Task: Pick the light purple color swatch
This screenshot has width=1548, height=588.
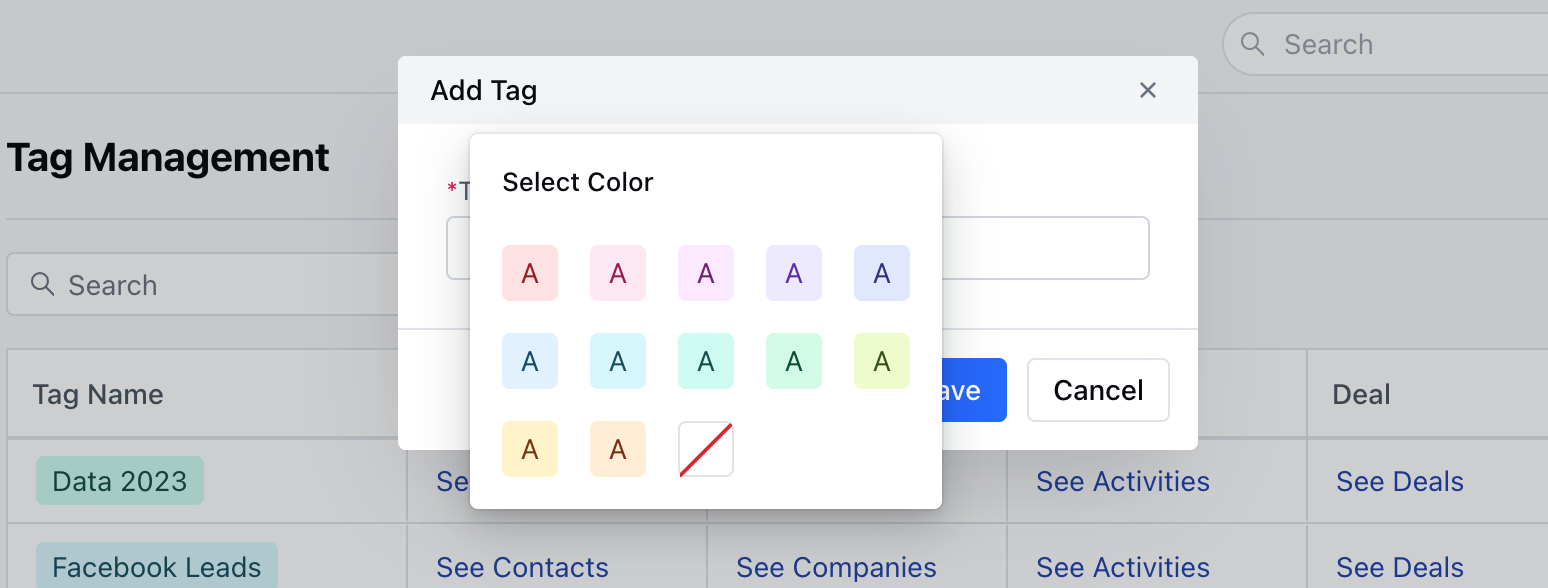Action: tap(706, 273)
